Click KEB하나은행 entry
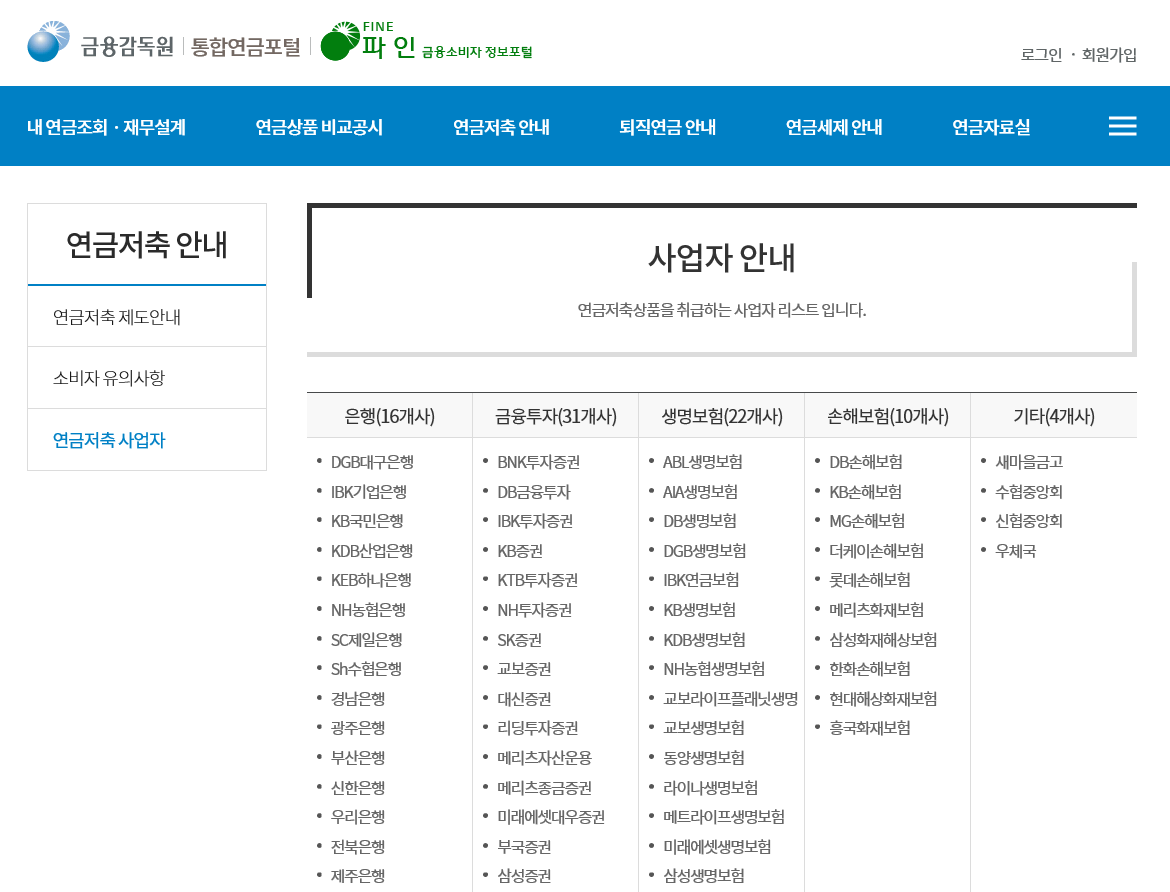1170x892 pixels. tap(371, 580)
